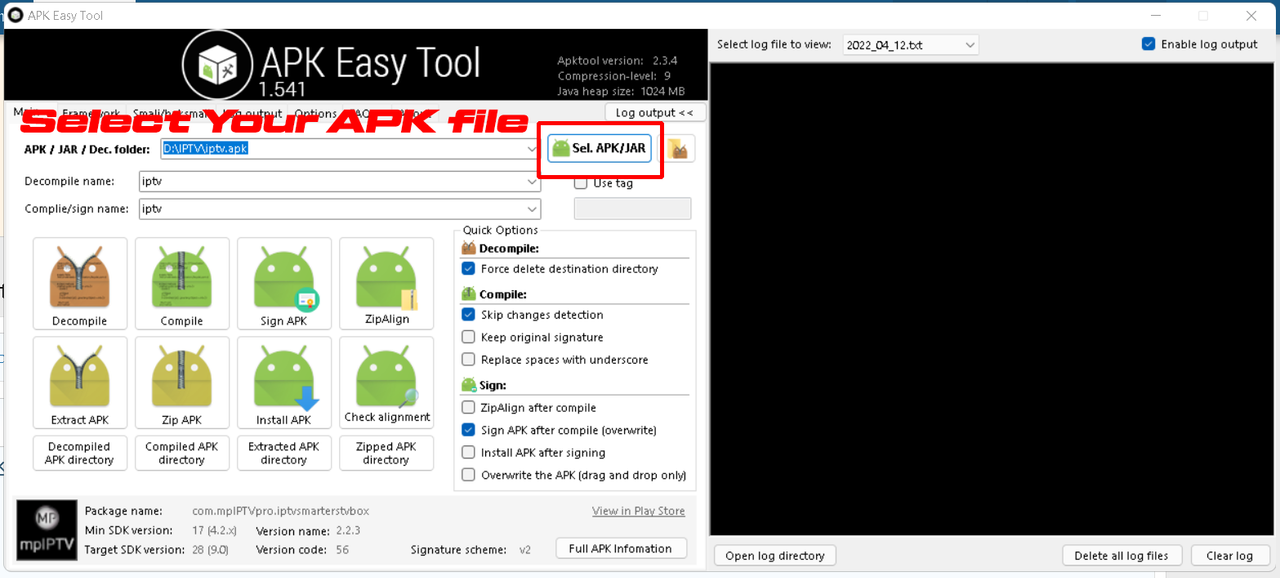1280x578 pixels.
Task: Click the mpIPTV app icon thumbnail
Action: 47,529
